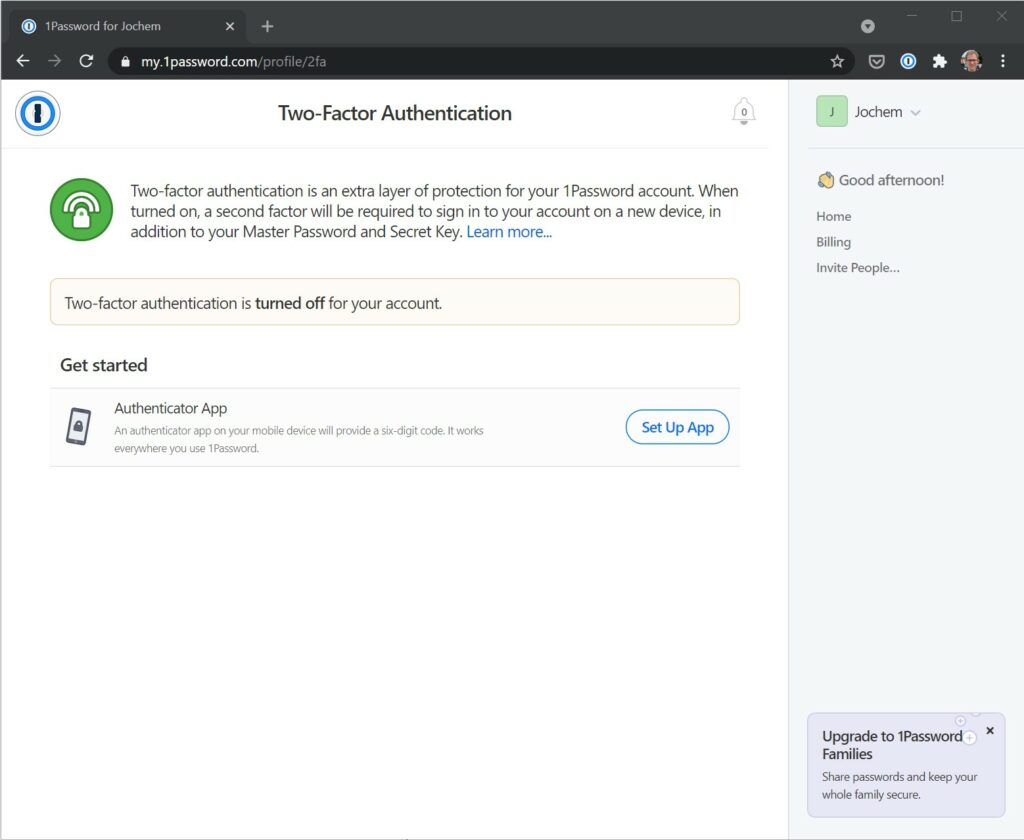Click the Get started heading

104,364
